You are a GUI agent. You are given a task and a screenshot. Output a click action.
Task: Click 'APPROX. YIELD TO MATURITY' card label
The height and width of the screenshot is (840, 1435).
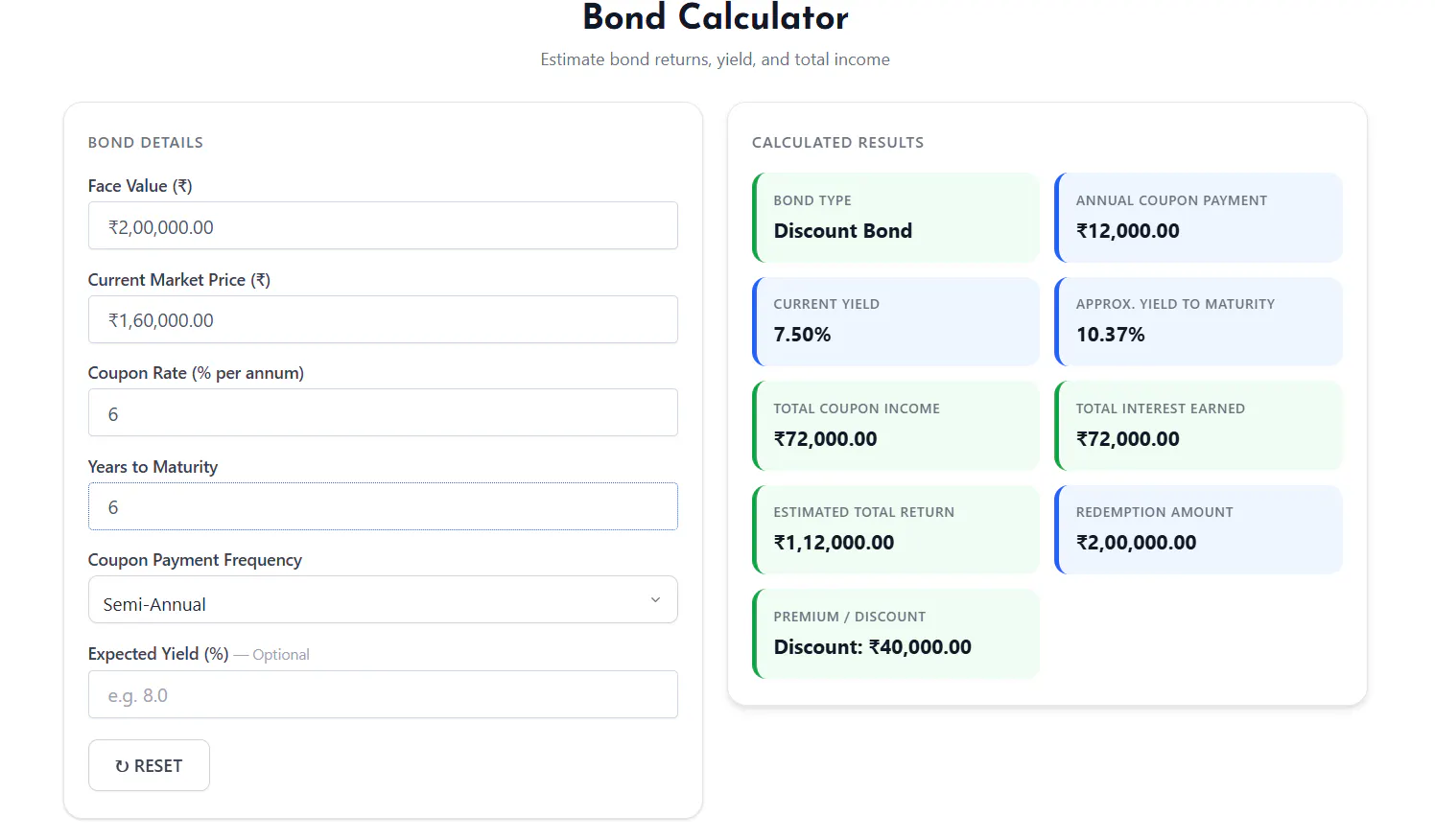[1175, 304]
